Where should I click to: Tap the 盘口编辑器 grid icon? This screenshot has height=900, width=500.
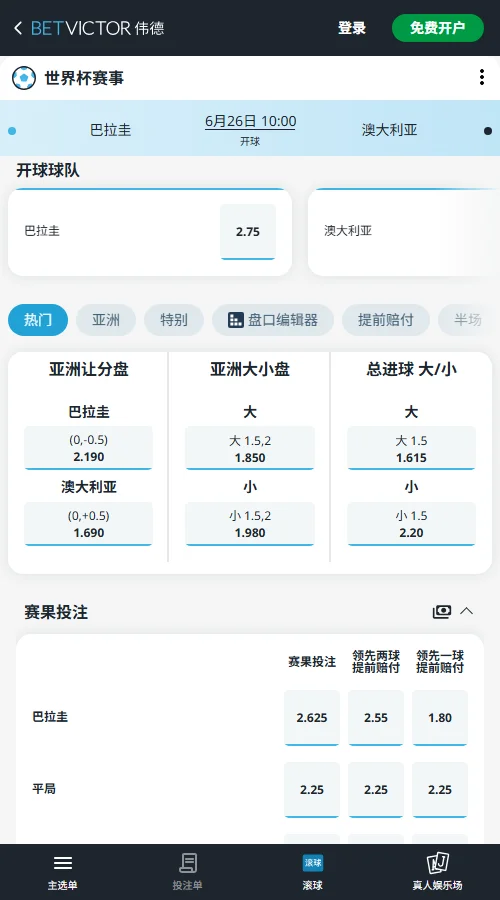[236, 320]
